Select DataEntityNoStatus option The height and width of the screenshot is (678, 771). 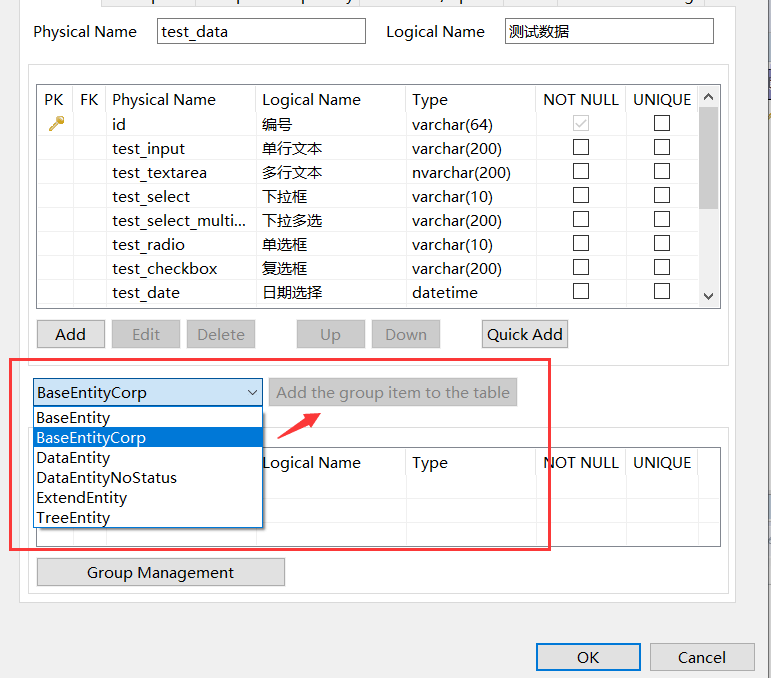tap(148, 478)
